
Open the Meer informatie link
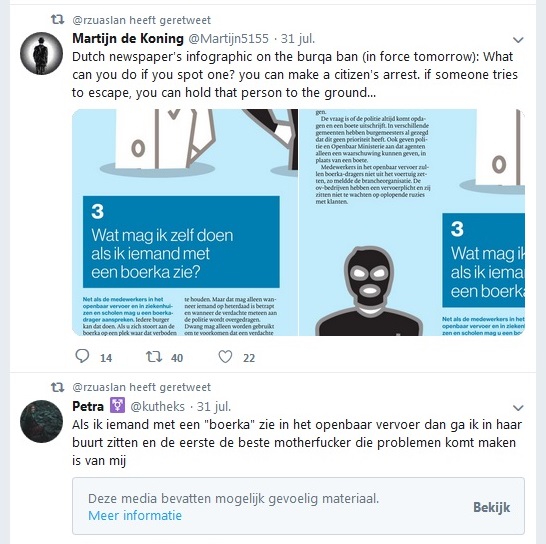click(x=135, y=515)
